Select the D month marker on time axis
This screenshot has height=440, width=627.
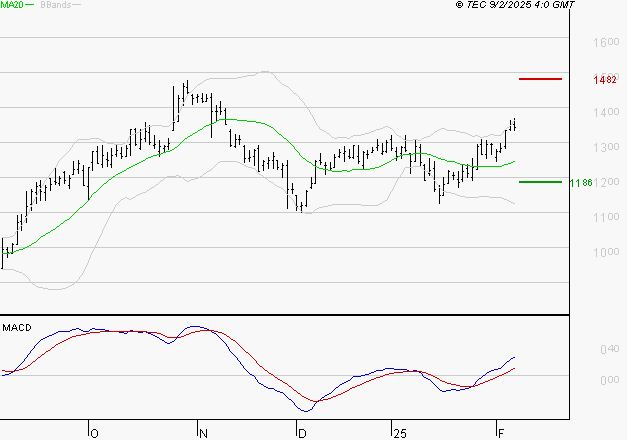[x=301, y=431]
